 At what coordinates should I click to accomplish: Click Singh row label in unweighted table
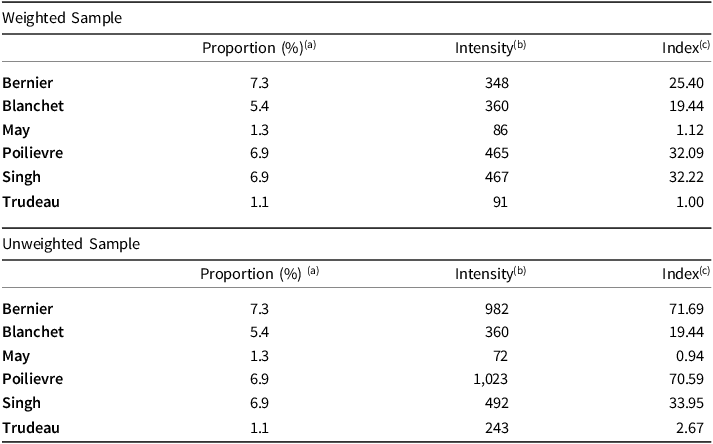pyautogui.click(x=21, y=404)
